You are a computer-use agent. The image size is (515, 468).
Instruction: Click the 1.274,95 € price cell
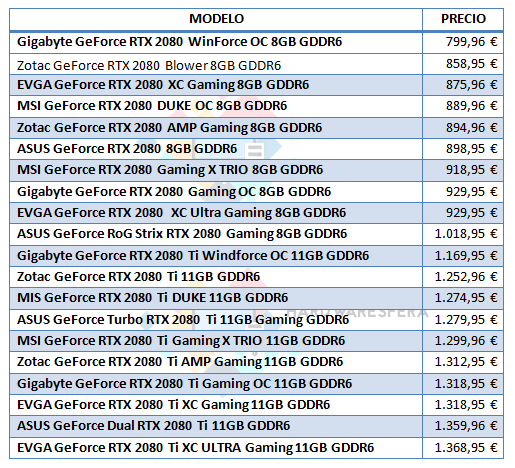(463, 298)
